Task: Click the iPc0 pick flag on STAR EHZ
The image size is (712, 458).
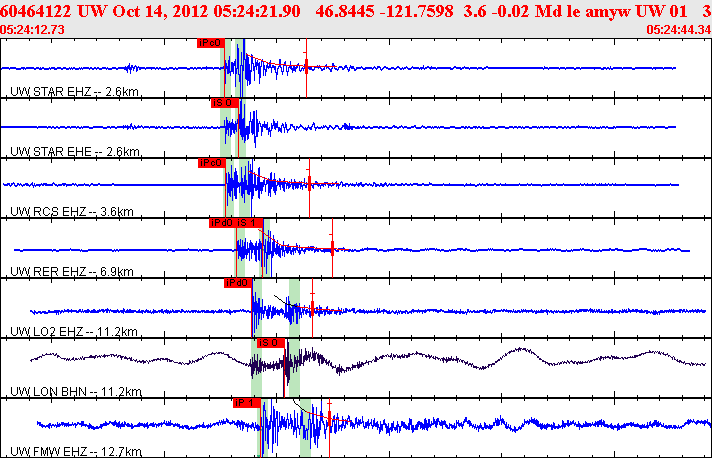Action: pyautogui.click(x=211, y=43)
